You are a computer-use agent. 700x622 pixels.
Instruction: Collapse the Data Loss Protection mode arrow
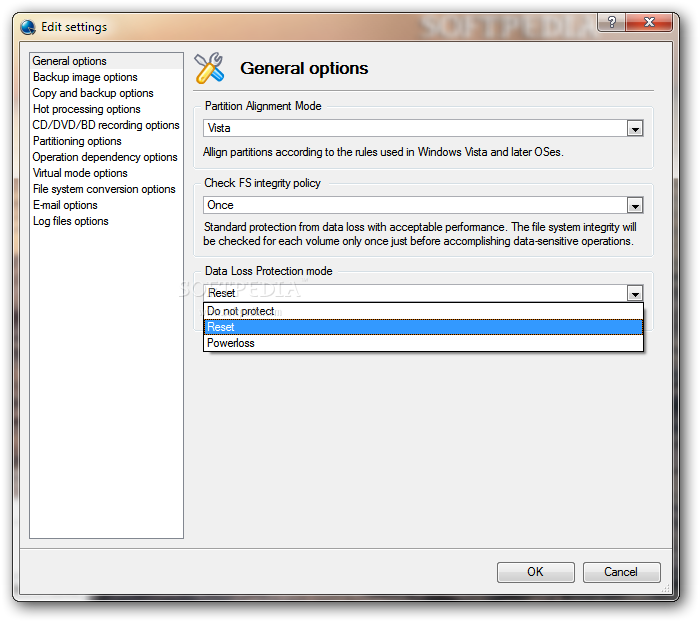[x=635, y=293]
